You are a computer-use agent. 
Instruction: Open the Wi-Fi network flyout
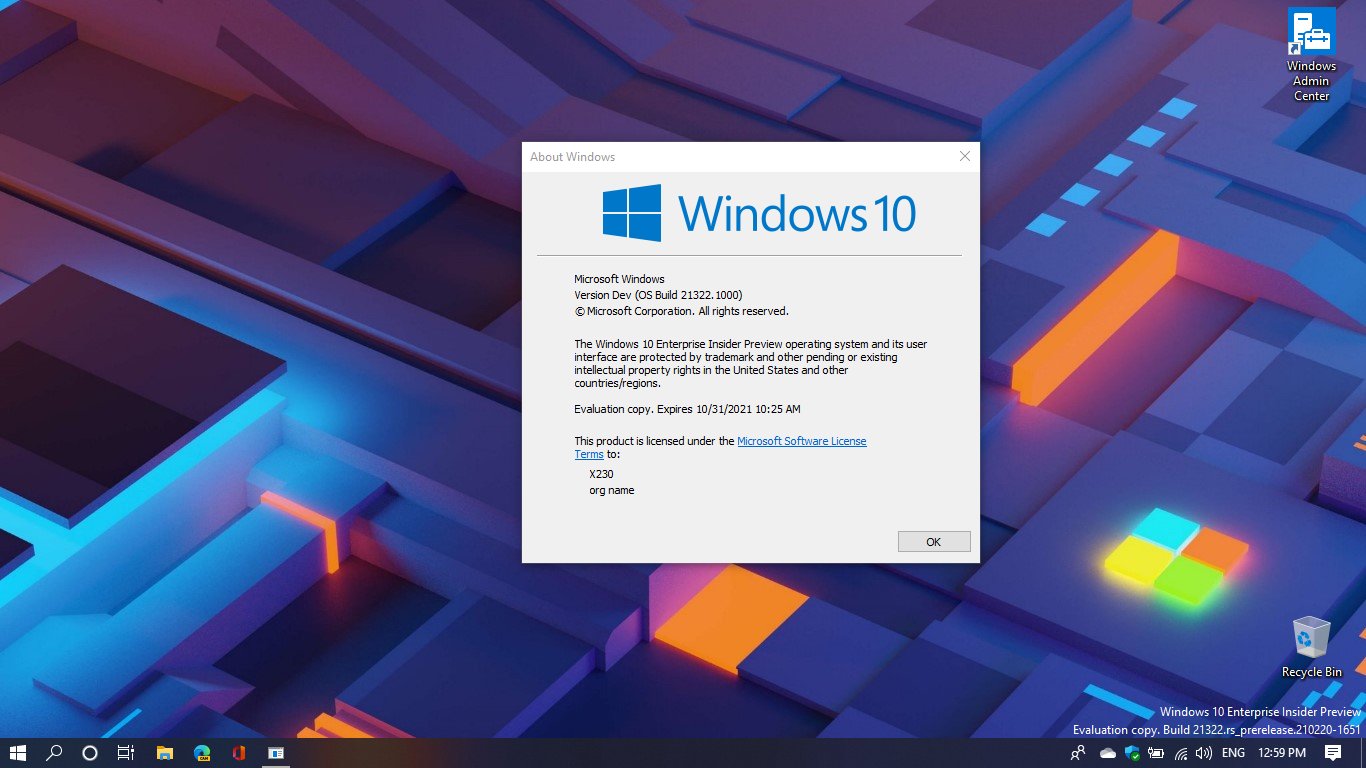click(1180, 752)
